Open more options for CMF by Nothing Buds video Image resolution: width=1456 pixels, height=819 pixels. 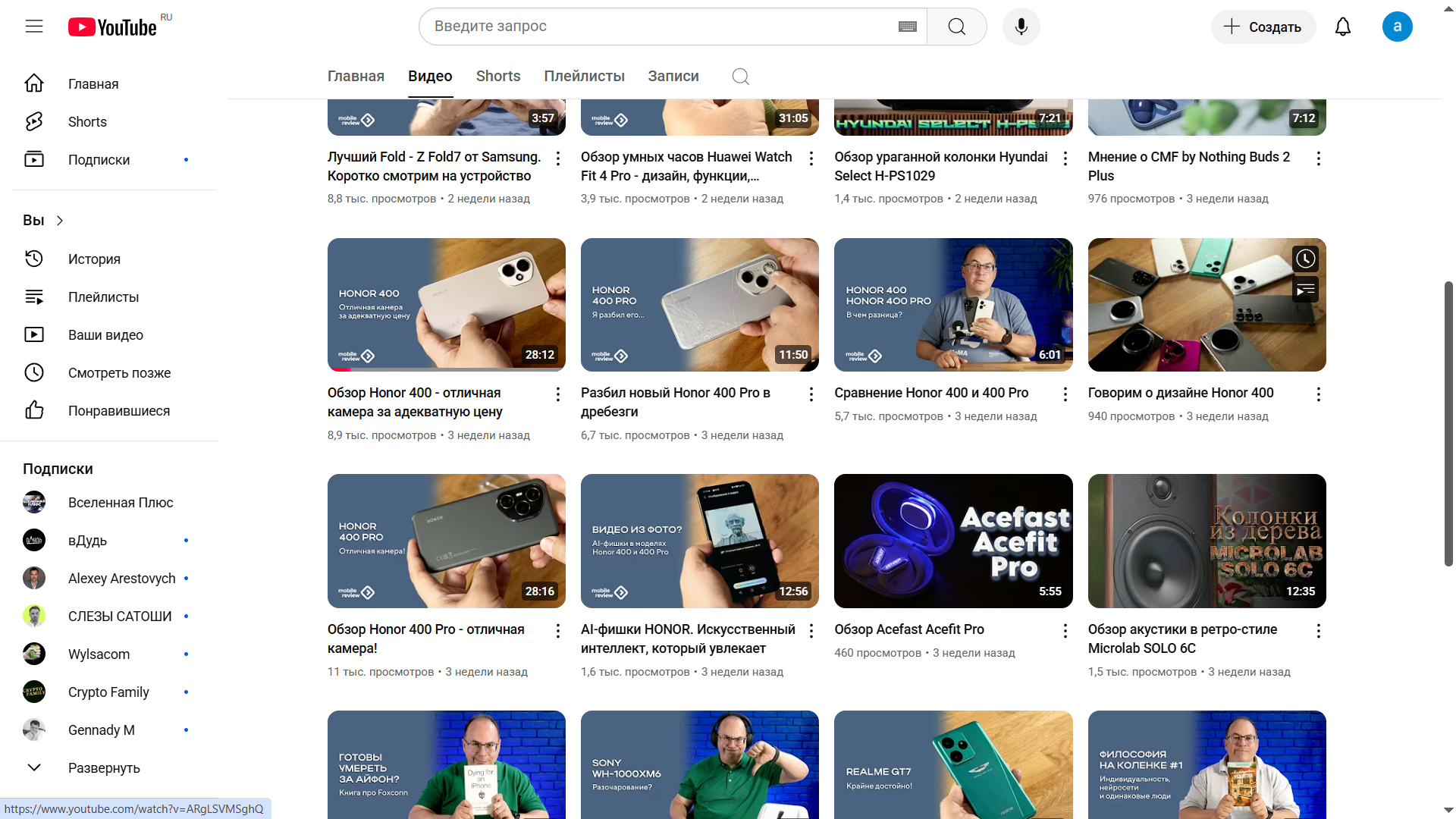click(x=1319, y=158)
